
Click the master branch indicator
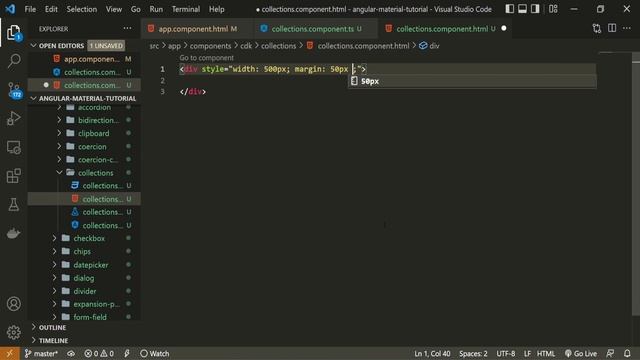tap(41, 353)
